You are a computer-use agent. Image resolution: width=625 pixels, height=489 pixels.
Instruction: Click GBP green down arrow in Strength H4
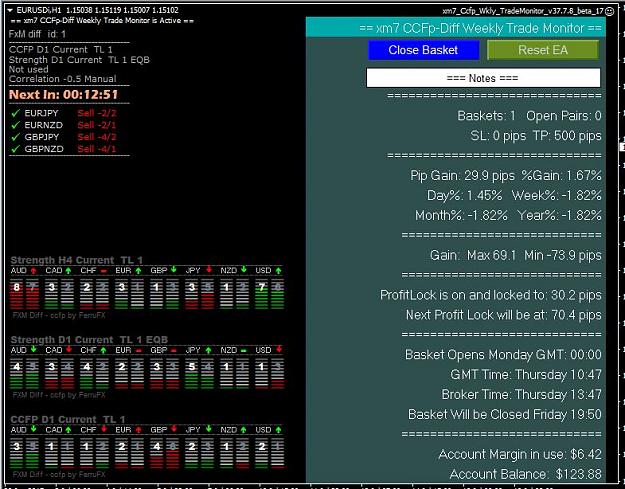point(173,270)
